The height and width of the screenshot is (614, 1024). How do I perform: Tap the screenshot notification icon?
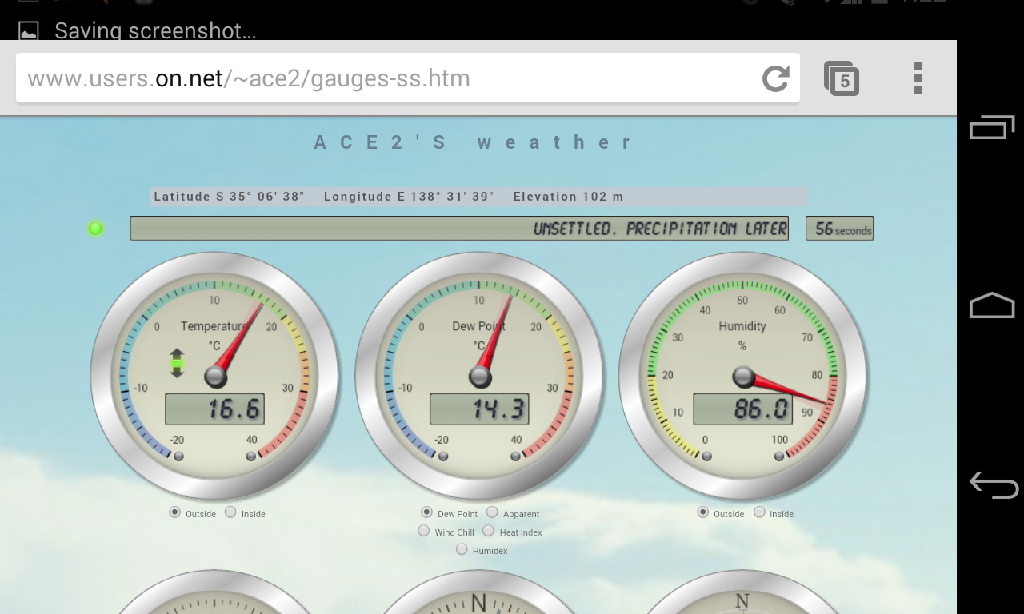(28, 31)
